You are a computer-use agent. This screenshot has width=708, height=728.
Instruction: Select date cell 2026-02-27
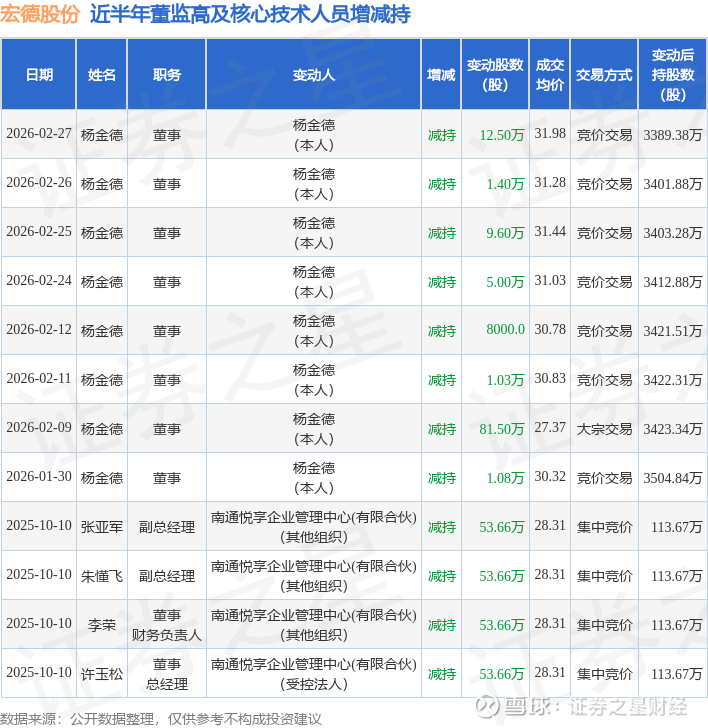[x=39, y=134]
